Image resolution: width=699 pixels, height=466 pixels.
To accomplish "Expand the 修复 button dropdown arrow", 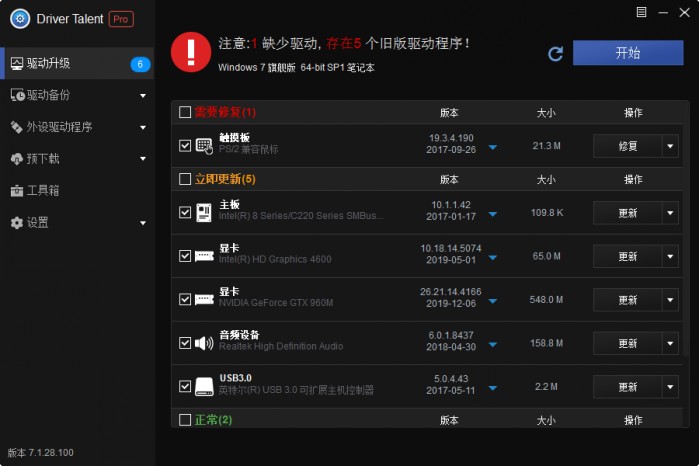I will pos(670,147).
